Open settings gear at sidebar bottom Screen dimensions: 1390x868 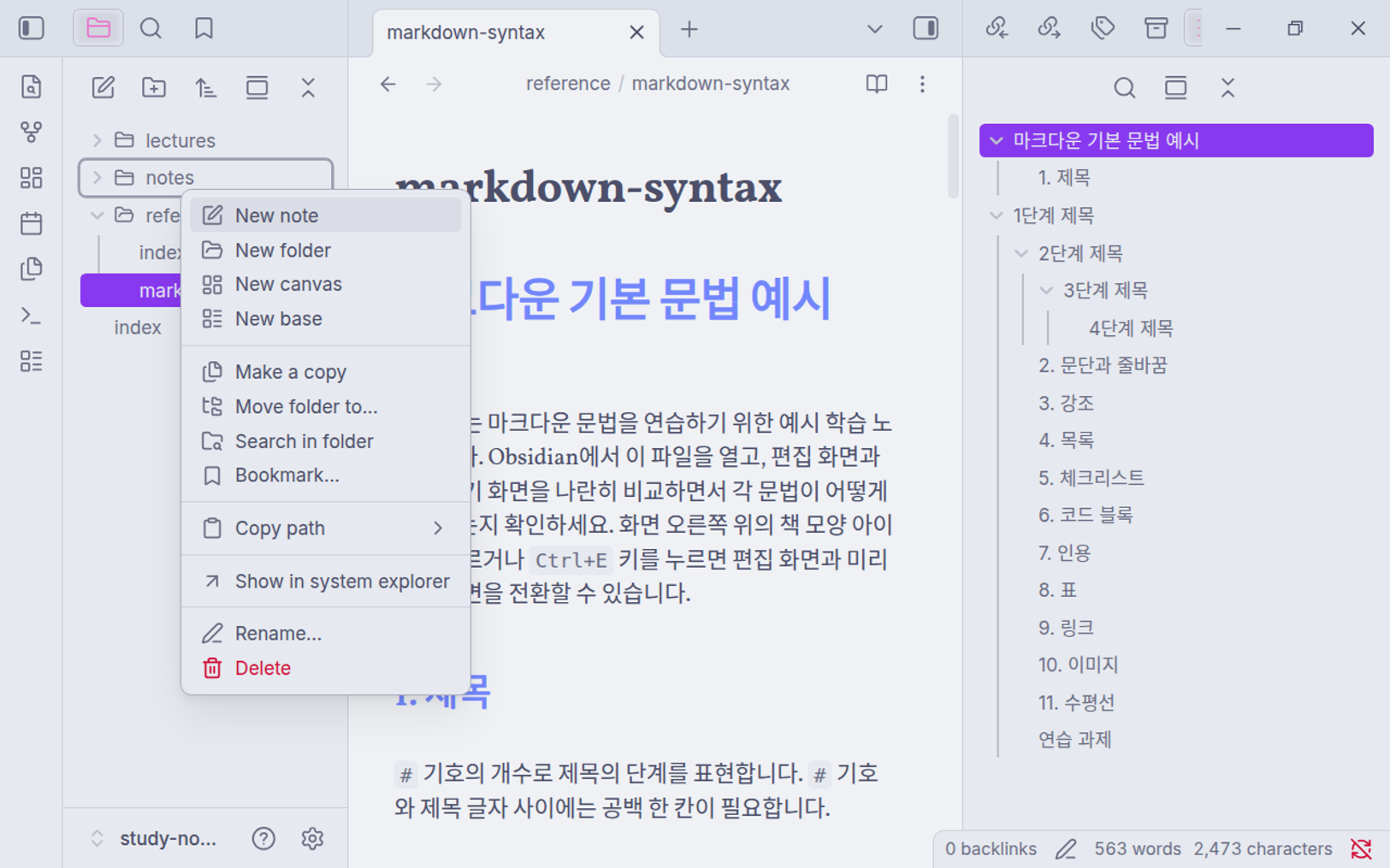click(312, 838)
